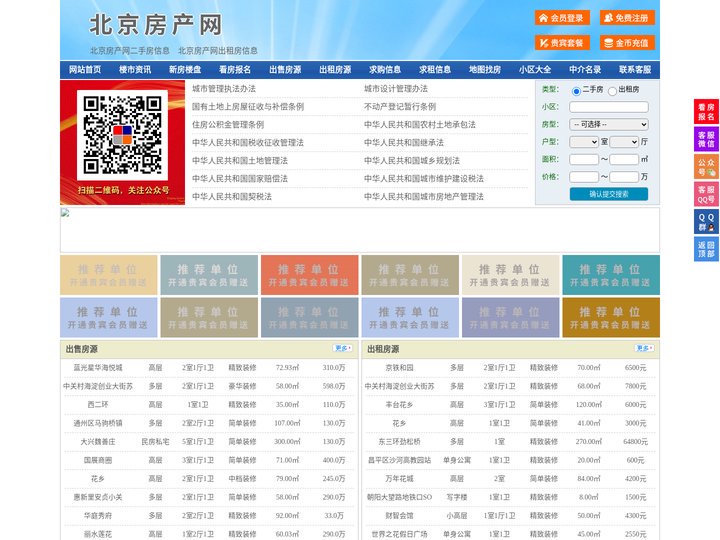Open 求购信息 navigation item

[385, 70]
